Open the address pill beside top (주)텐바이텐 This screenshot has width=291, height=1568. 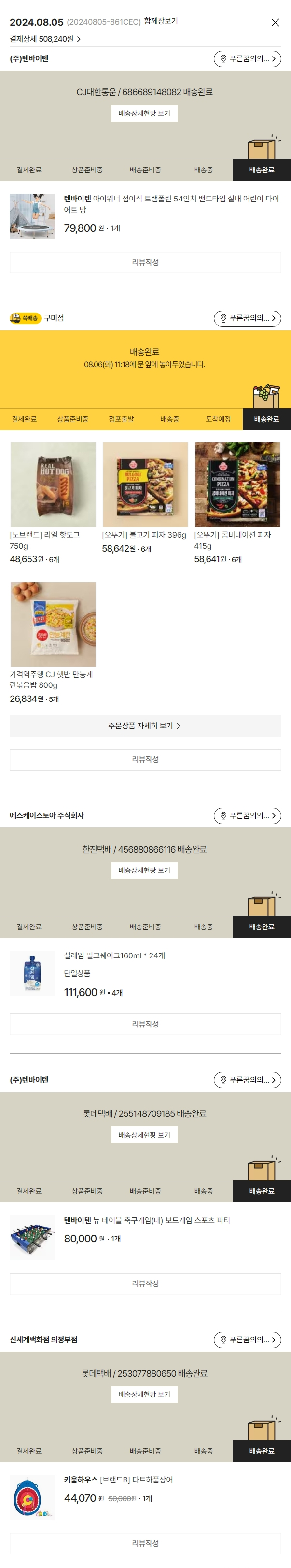point(247,59)
